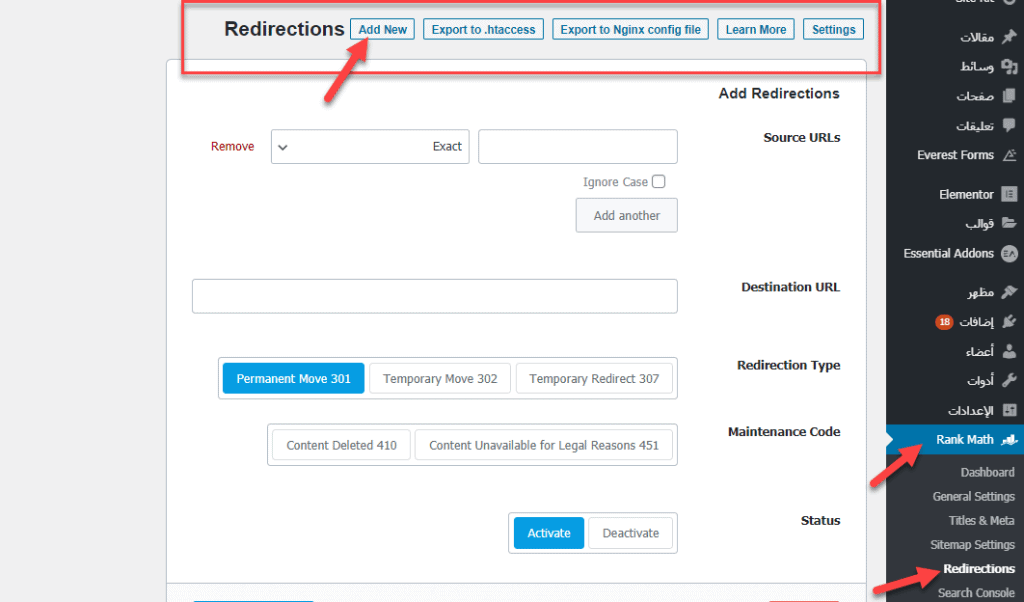Click the Remove source link
The height and width of the screenshot is (602, 1024).
(232, 147)
